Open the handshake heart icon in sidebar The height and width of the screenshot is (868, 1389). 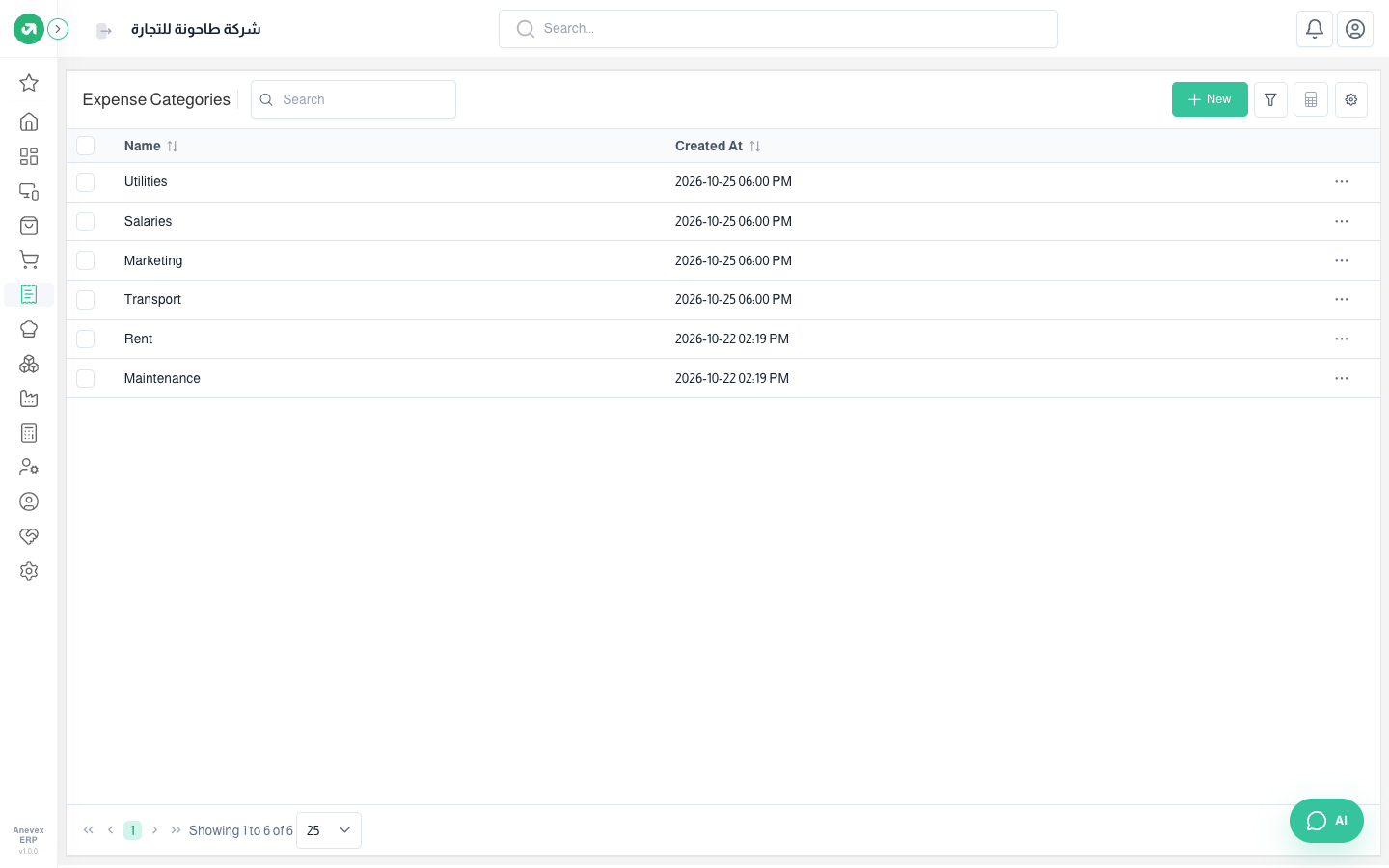(29, 536)
